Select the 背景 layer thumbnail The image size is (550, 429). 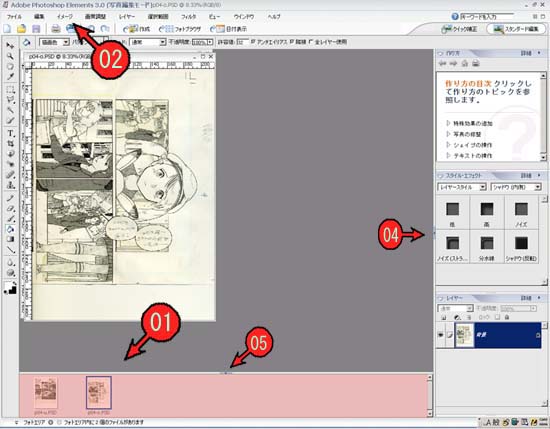coord(464,335)
